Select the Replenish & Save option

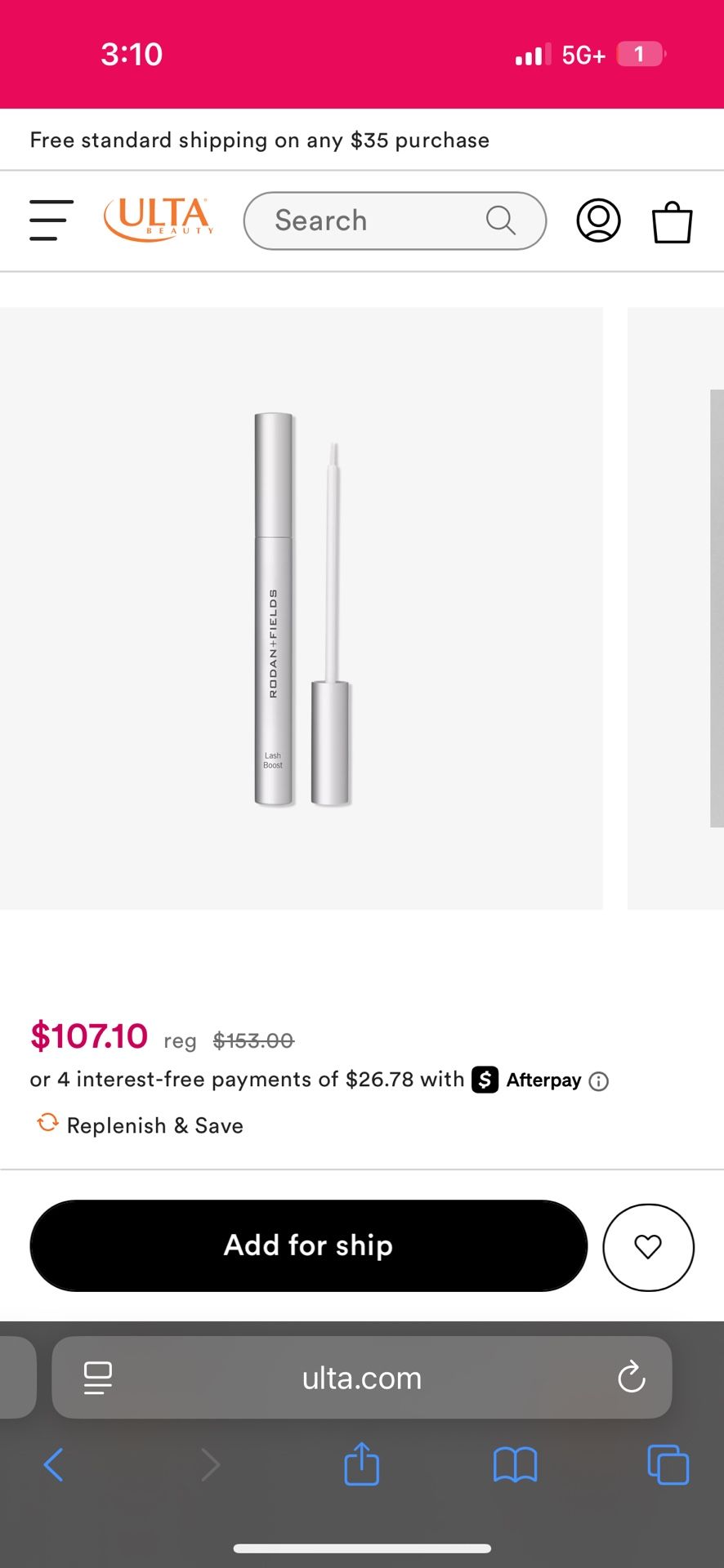(x=140, y=1125)
